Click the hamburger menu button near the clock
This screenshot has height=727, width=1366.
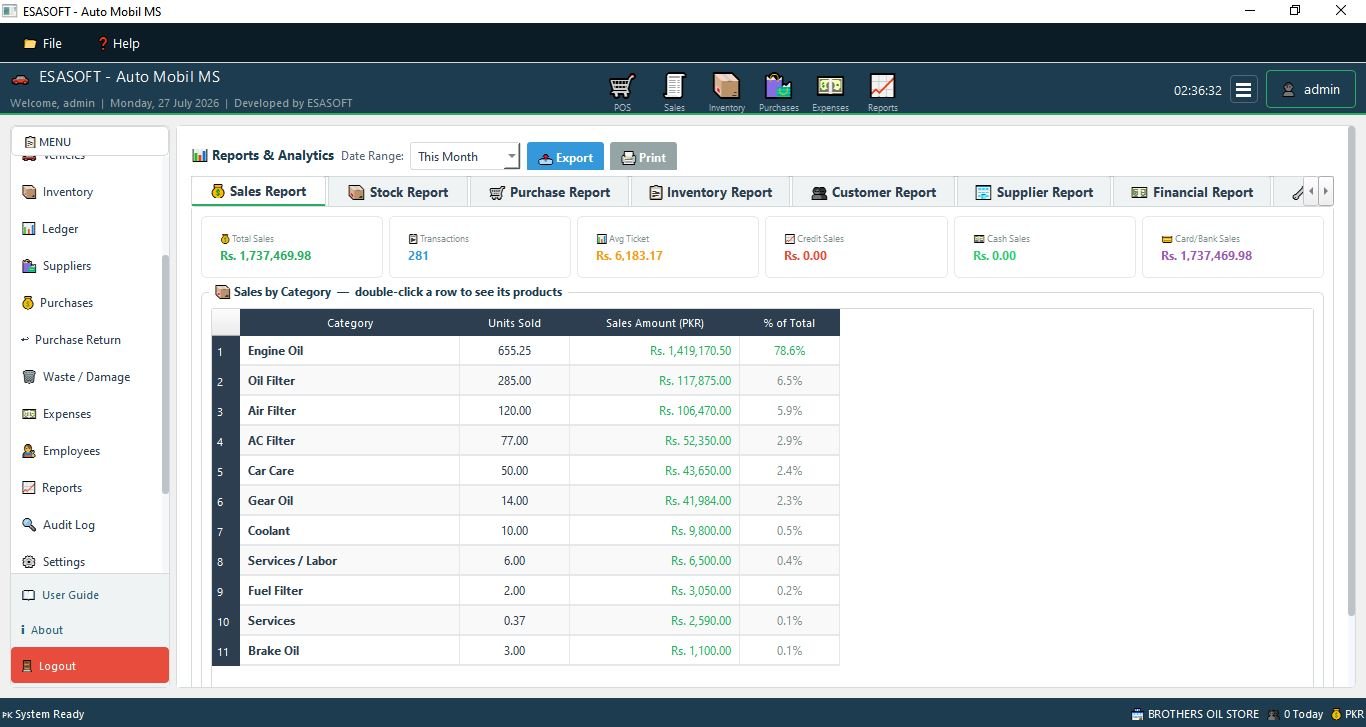click(1243, 89)
